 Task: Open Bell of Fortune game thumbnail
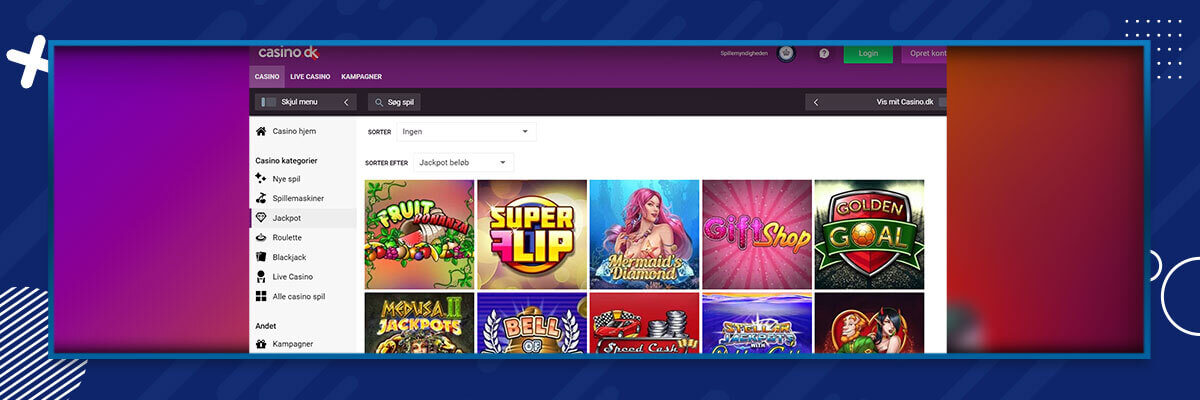(532, 322)
